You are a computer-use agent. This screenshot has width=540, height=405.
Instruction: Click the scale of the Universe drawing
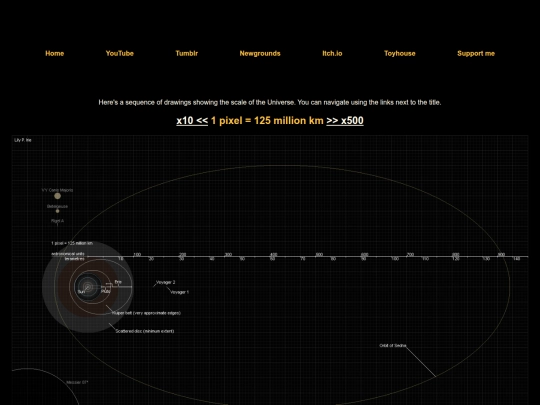[x=270, y=270]
